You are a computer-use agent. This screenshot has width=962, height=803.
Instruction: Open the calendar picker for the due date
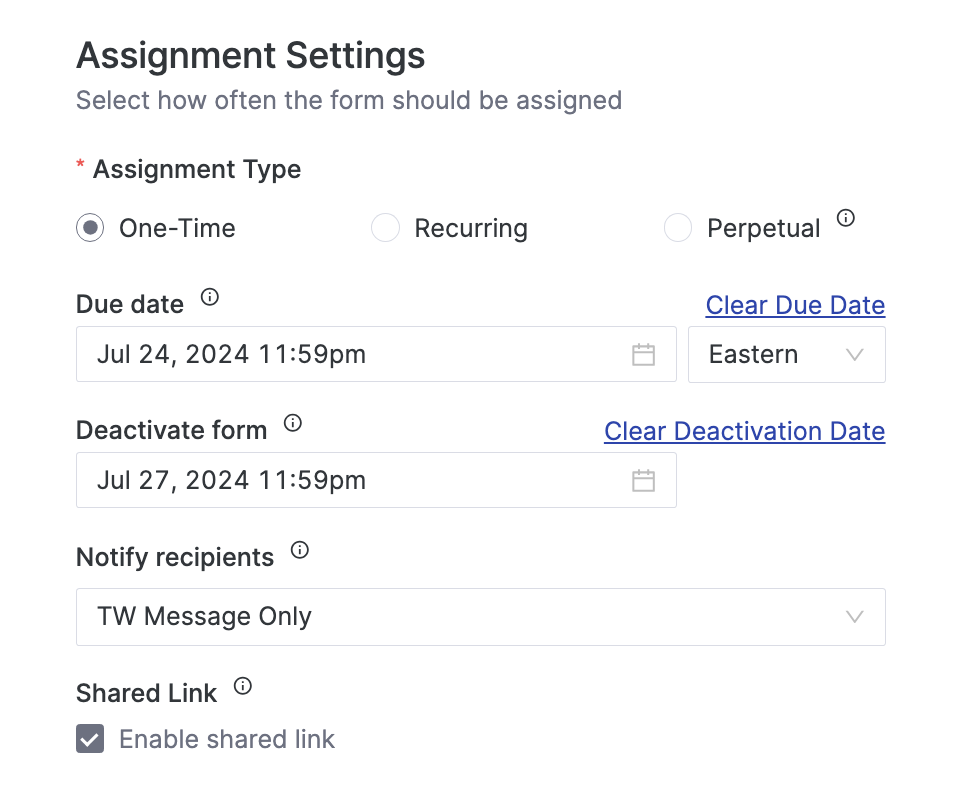(x=643, y=354)
